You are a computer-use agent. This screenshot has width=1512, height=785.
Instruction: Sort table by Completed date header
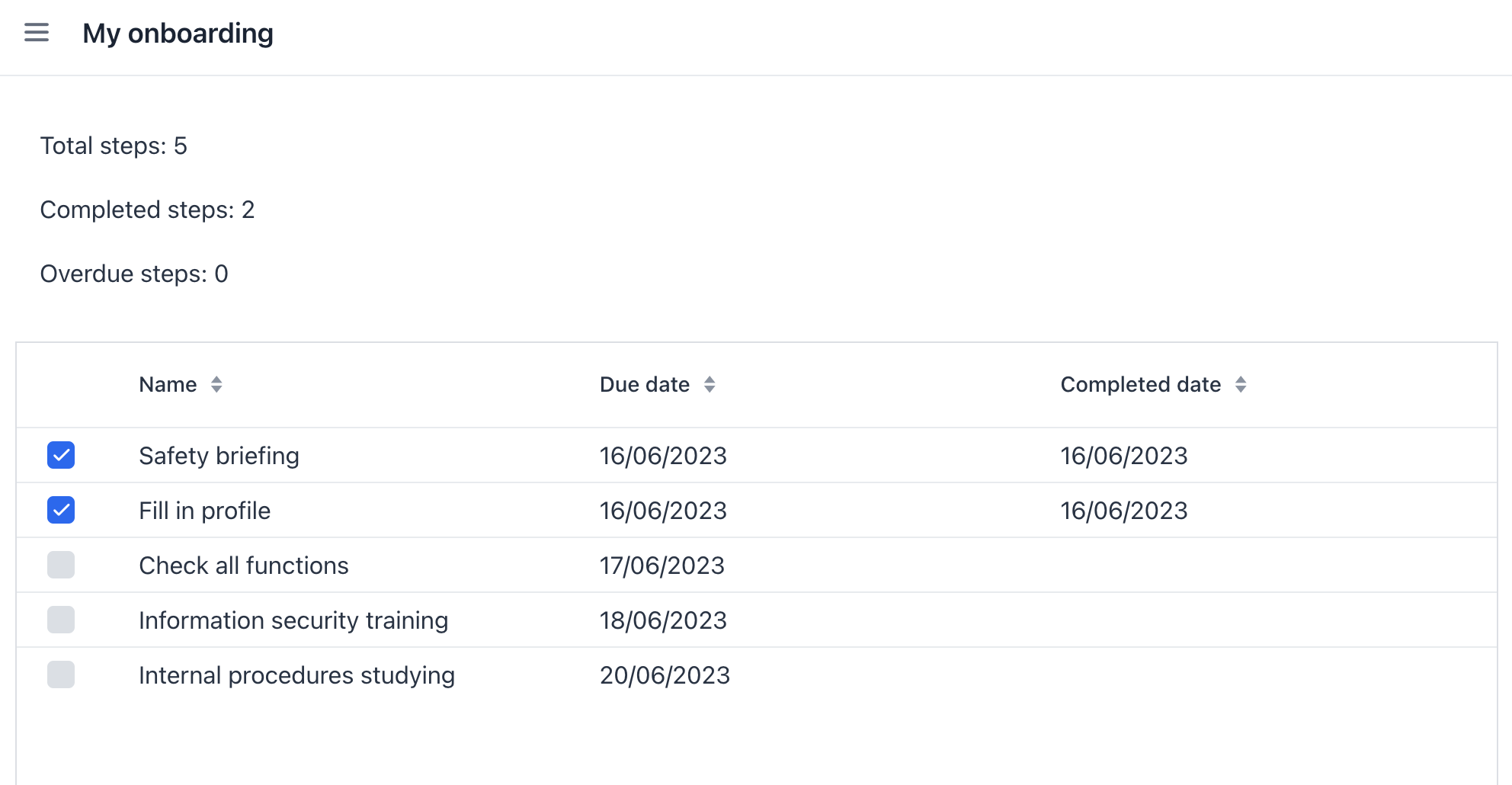point(1140,384)
